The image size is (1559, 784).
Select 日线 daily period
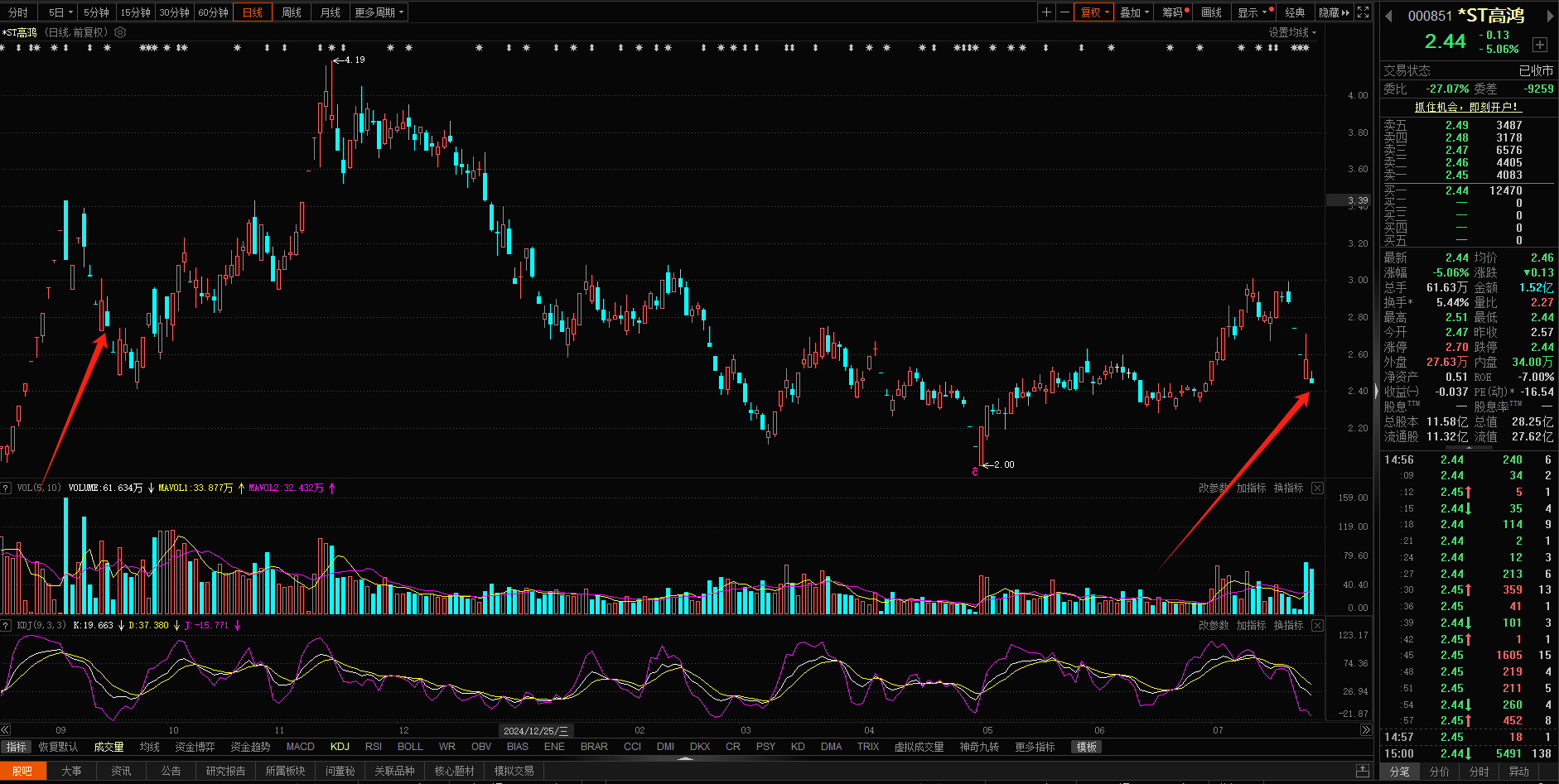pyautogui.click(x=252, y=12)
